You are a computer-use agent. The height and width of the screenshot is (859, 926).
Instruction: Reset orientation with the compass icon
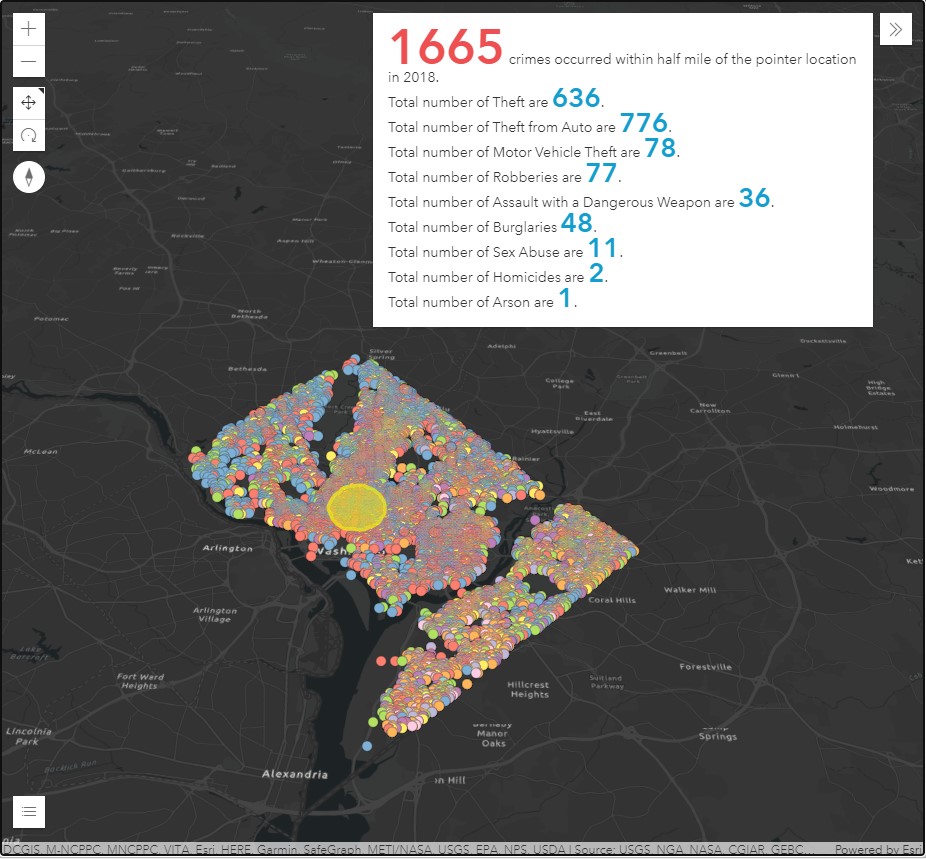29,177
